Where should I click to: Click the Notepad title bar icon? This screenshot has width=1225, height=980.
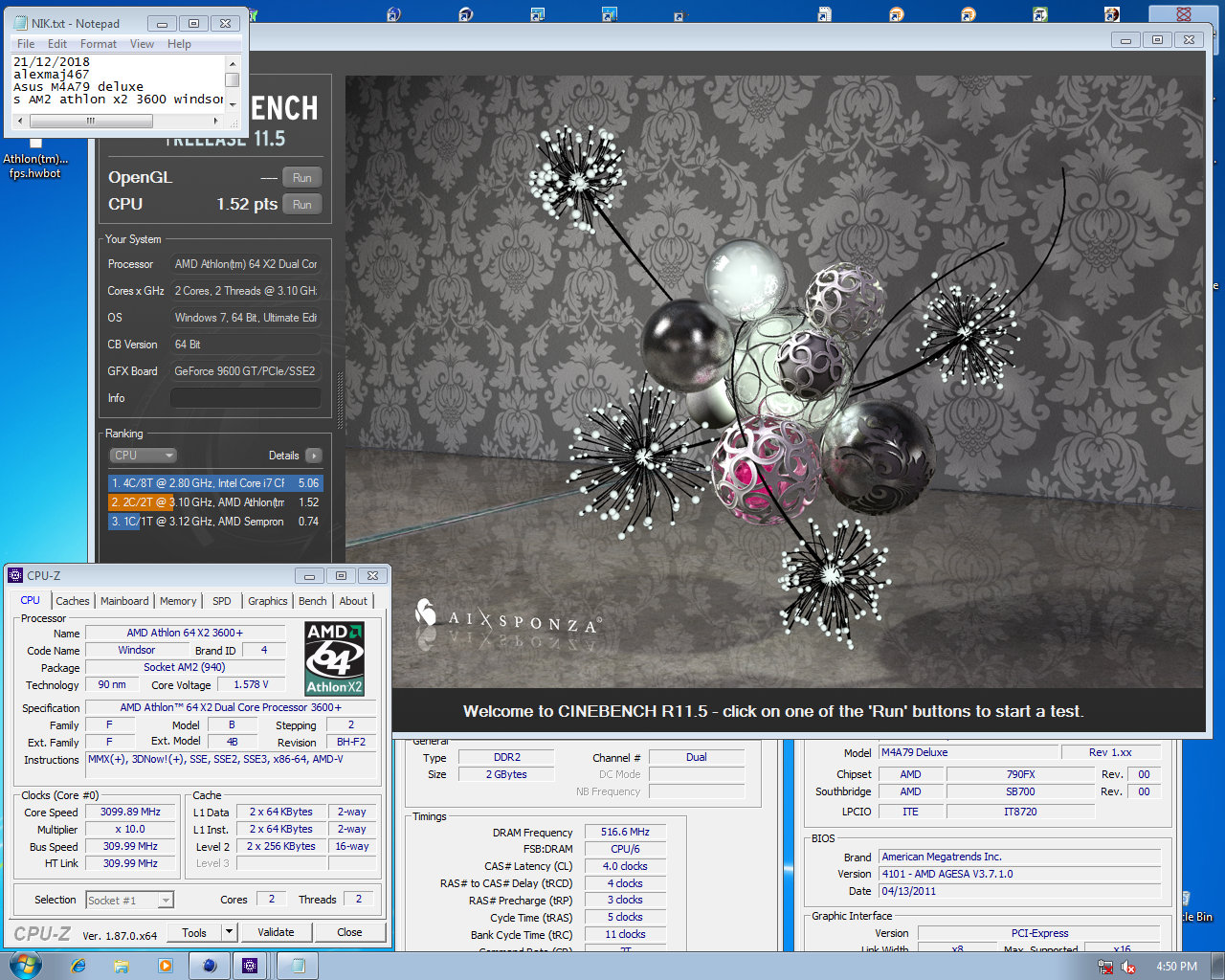(x=20, y=23)
